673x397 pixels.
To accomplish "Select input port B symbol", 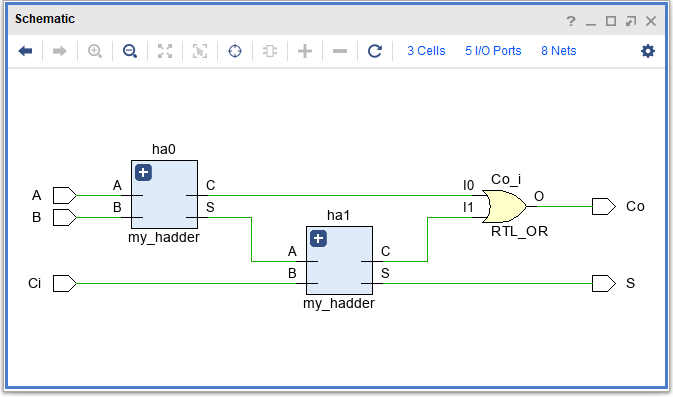I will (64, 218).
